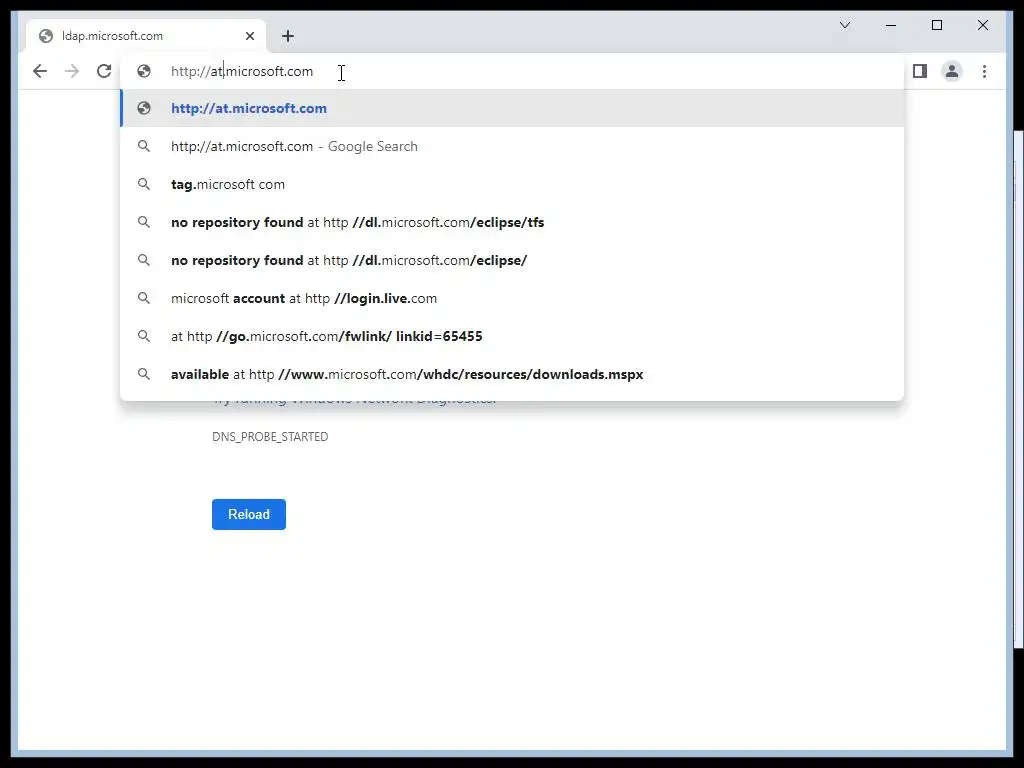Go back using the back arrow
This screenshot has height=768, width=1024.
coord(40,71)
